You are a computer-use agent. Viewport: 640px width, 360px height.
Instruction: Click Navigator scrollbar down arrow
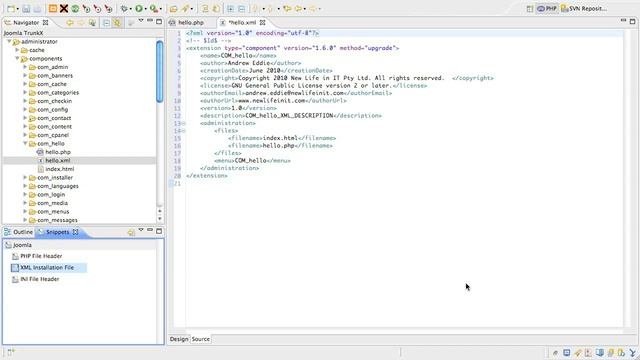coord(160,218)
